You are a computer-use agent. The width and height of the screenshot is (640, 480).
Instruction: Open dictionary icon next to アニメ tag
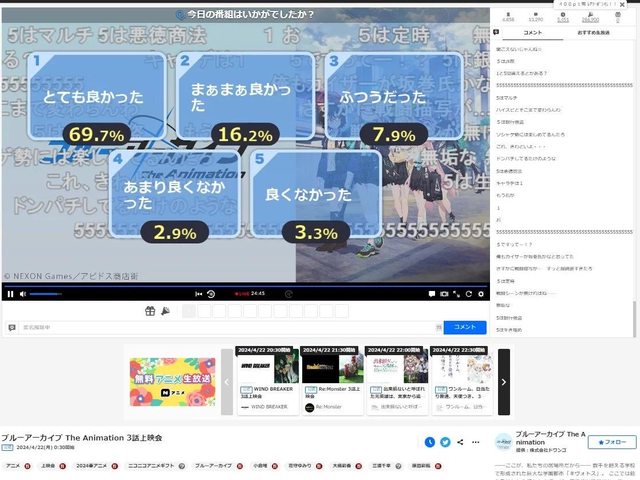[x=27, y=466]
